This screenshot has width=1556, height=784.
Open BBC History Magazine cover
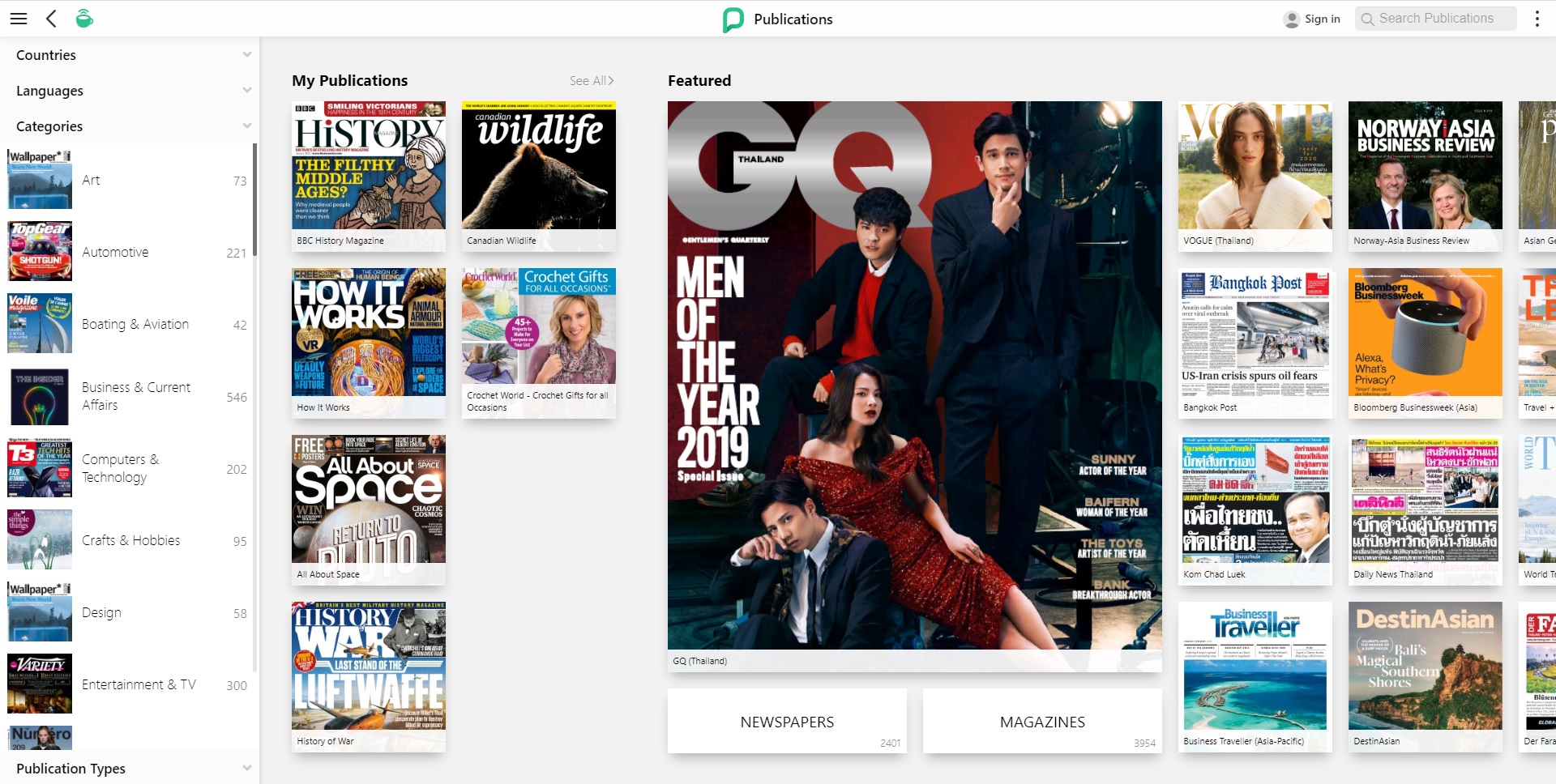[369, 176]
